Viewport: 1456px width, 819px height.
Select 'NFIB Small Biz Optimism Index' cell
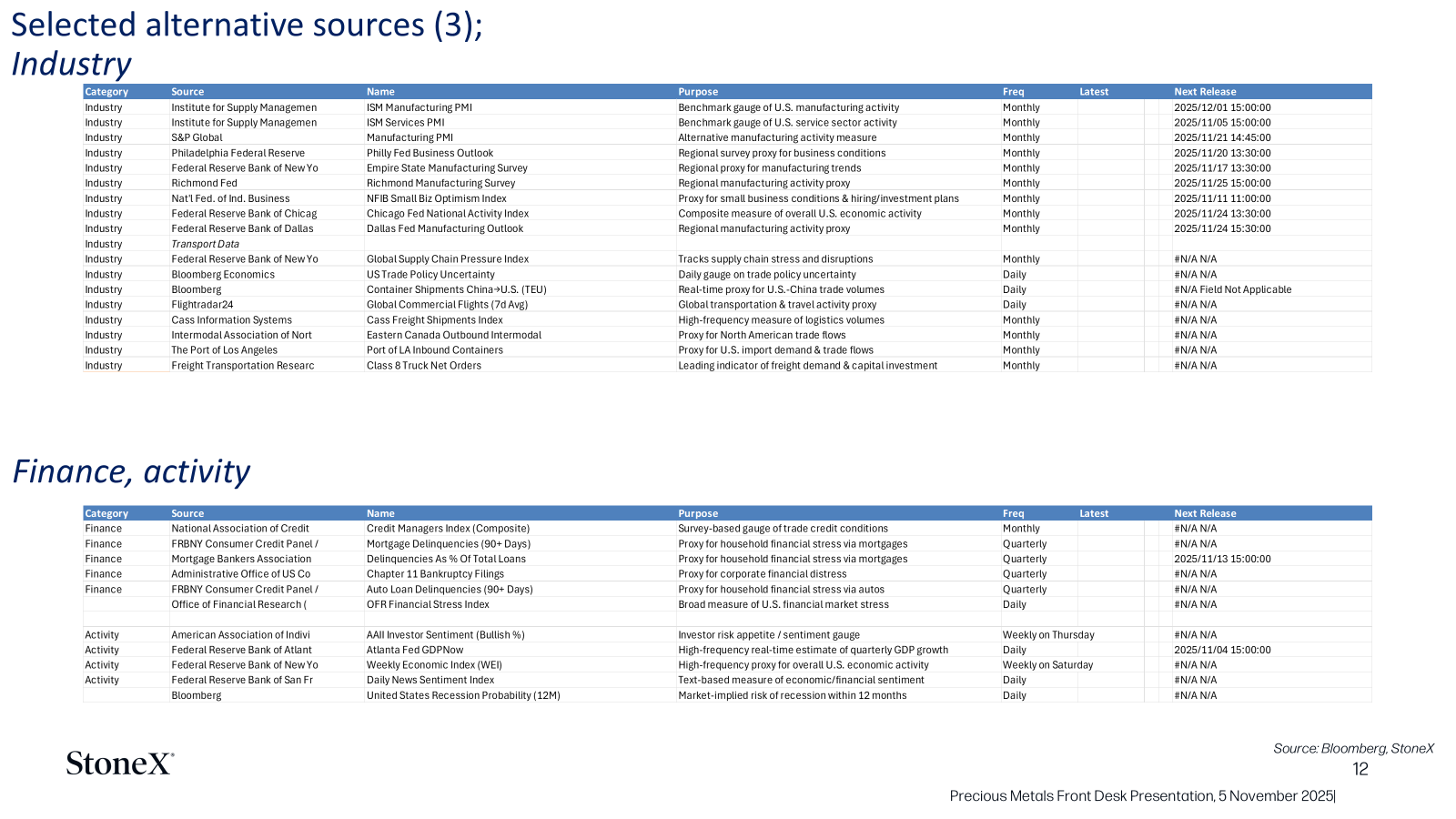click(x=437, y=198)
